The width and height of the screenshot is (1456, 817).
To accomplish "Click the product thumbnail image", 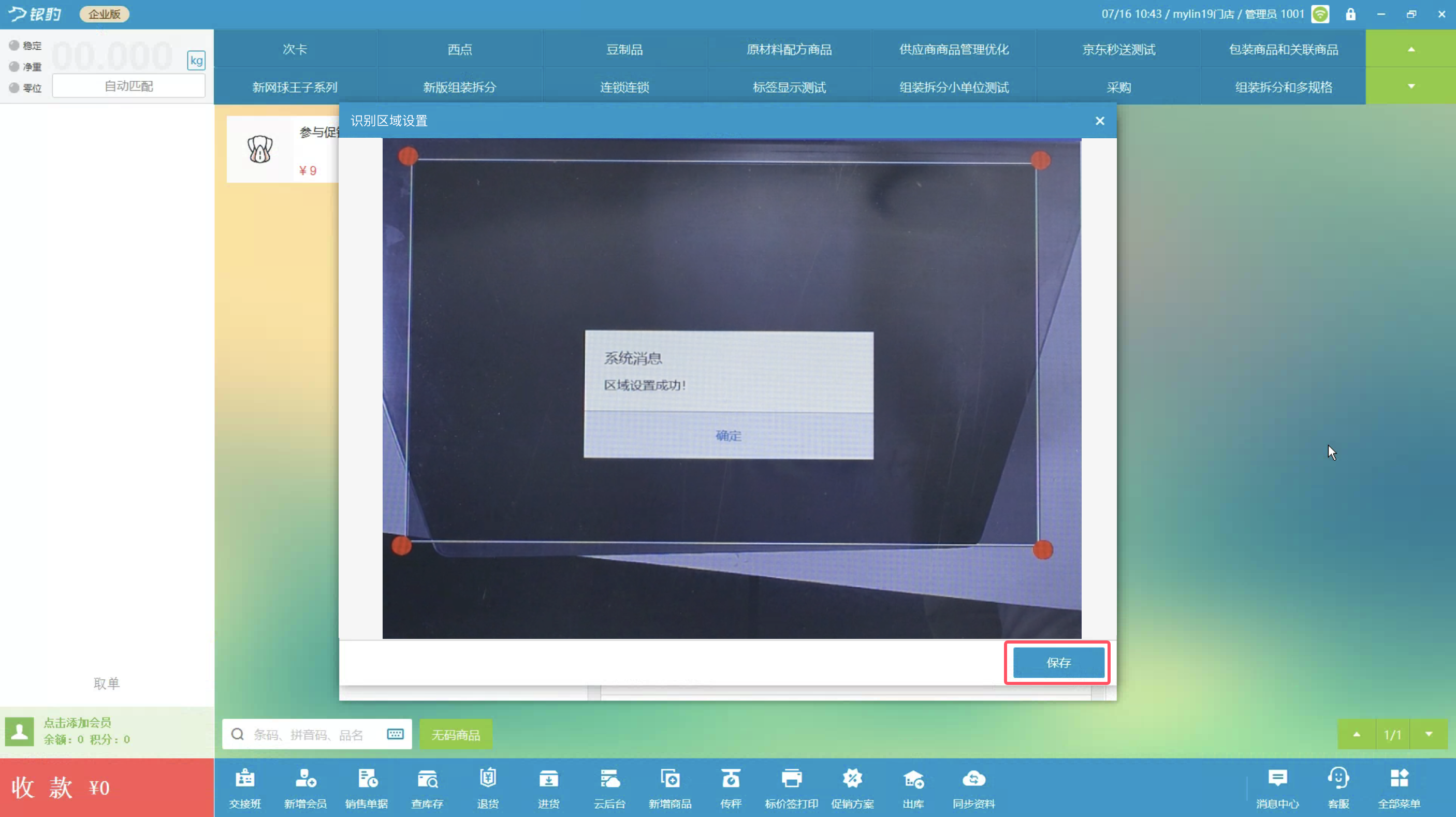I will coord(260,149).
